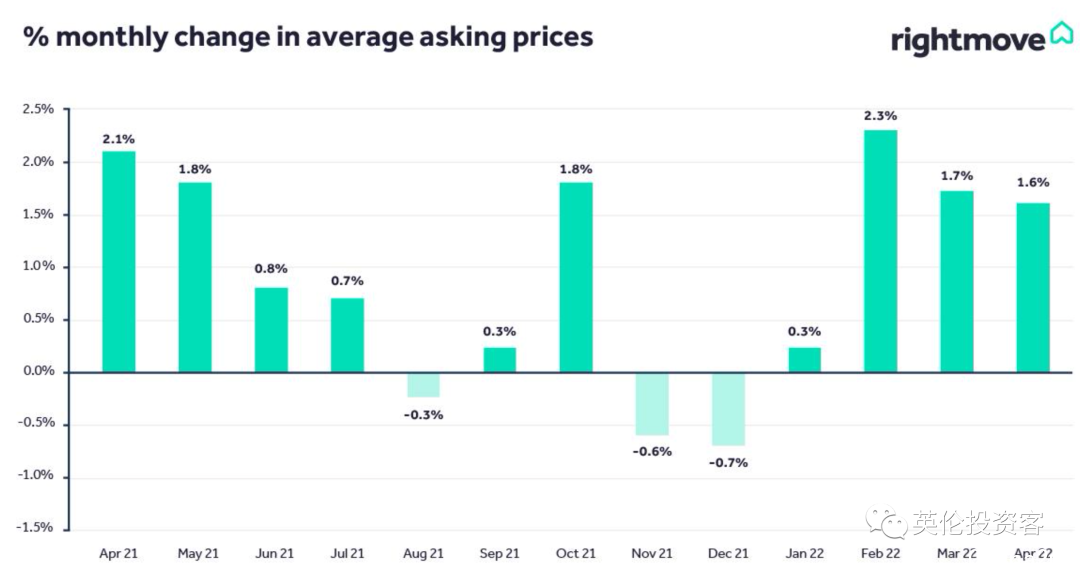The width and height of the screenshot is (1080, 571).
Task: Click the Sep 21 bar at 0.3%
Action: click(x=500, y=360)
